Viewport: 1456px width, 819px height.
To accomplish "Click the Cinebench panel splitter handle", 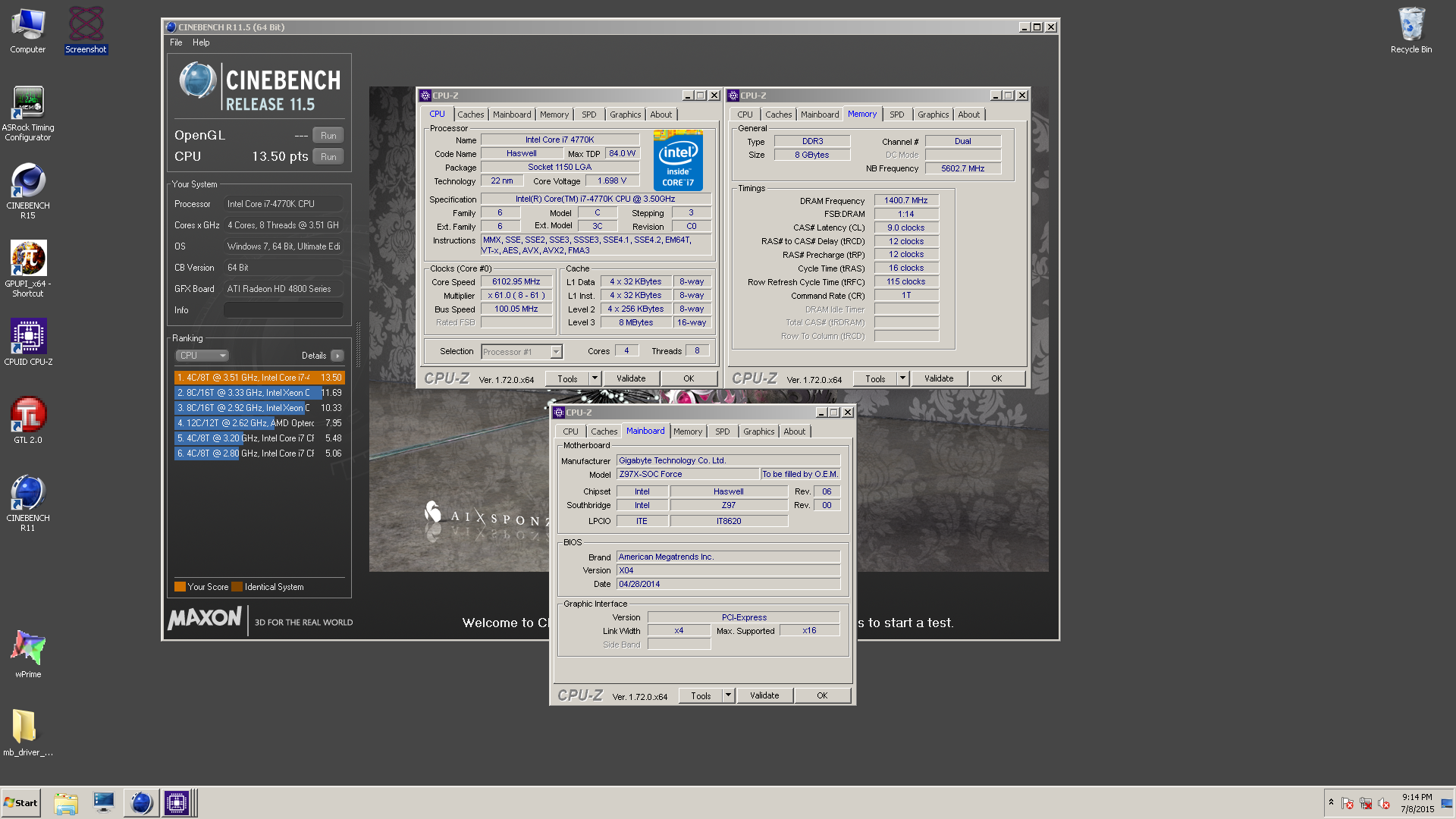I will pos(358,345).
